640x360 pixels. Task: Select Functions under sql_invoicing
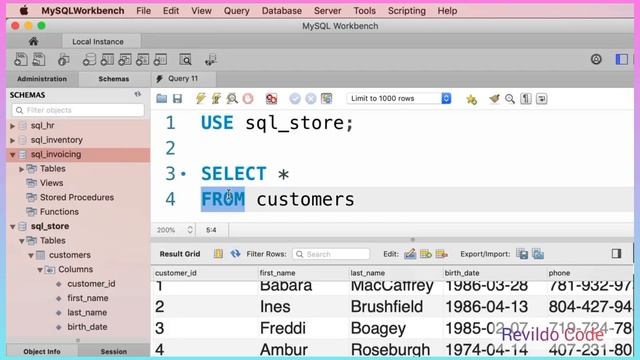[x=59, y=211]
